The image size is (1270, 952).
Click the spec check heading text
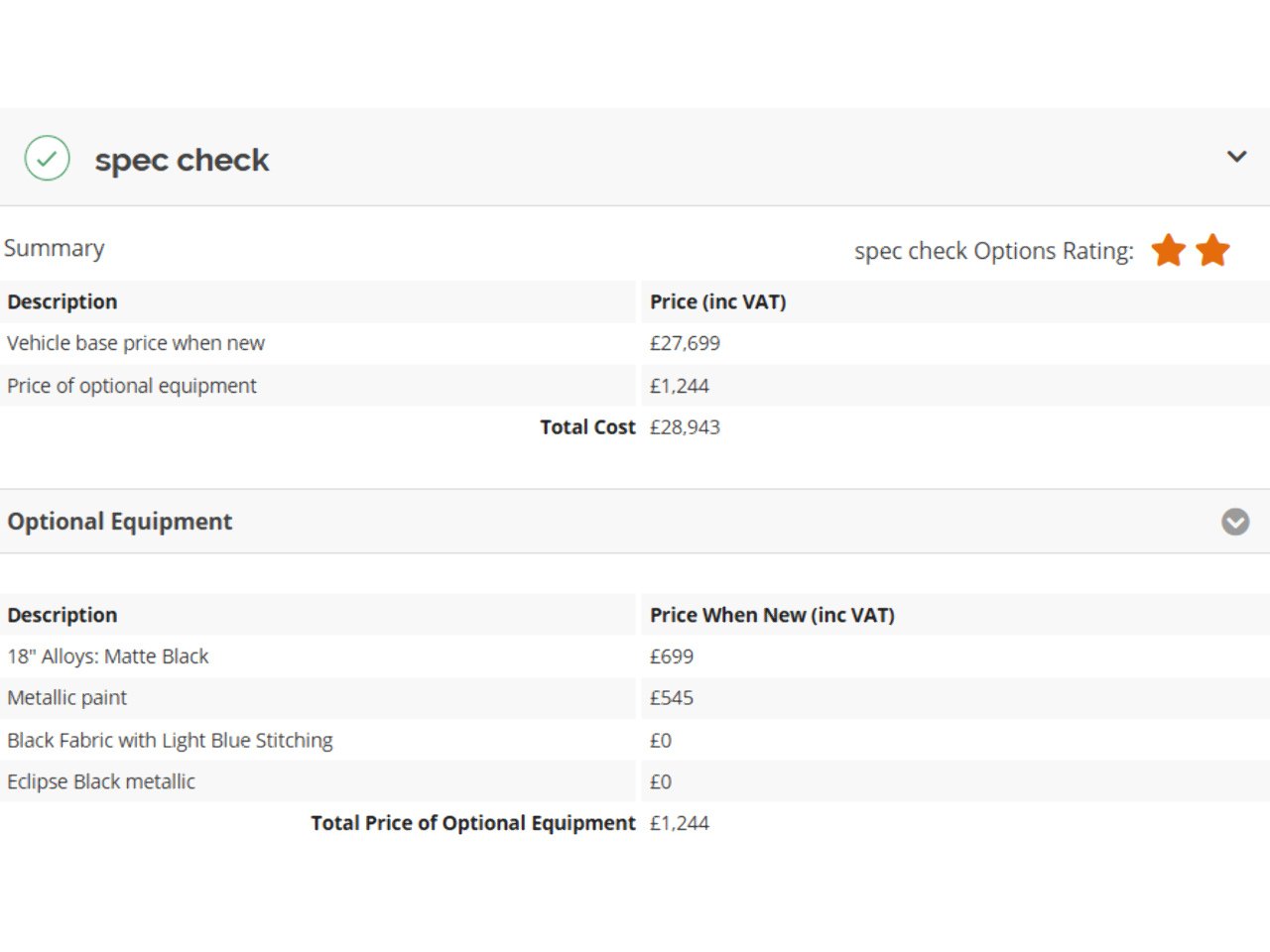182,160
